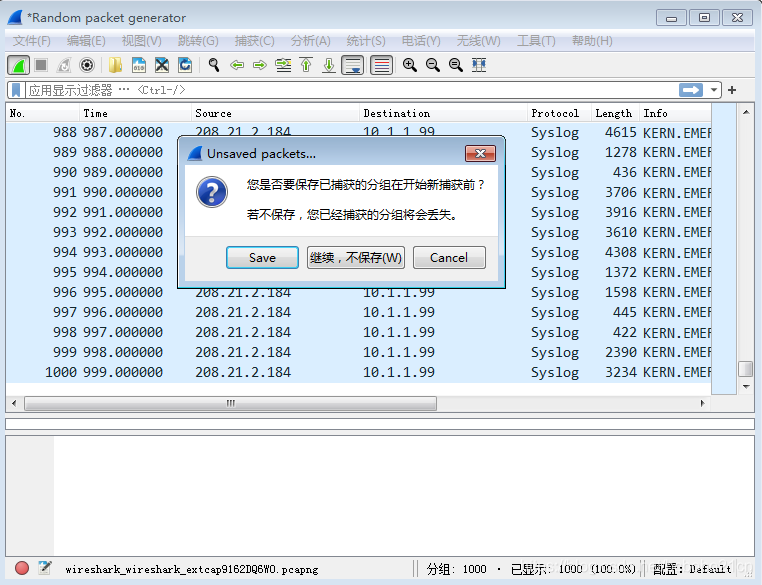Open the 捕获(C) menu
Screen dimensions: 762x585
tap(254, 41)
